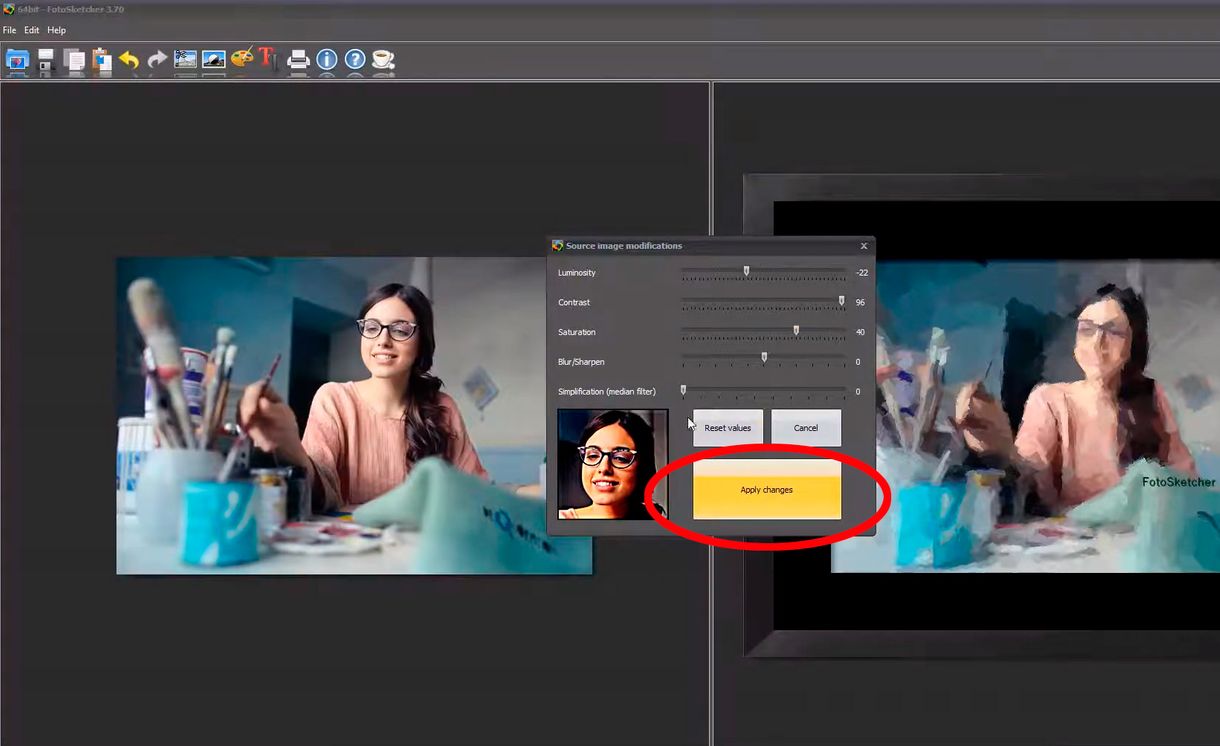Viewport: 1220px width, 746px height.
Task: Click the coffee cup donation icon
Action: click(382, 60)
